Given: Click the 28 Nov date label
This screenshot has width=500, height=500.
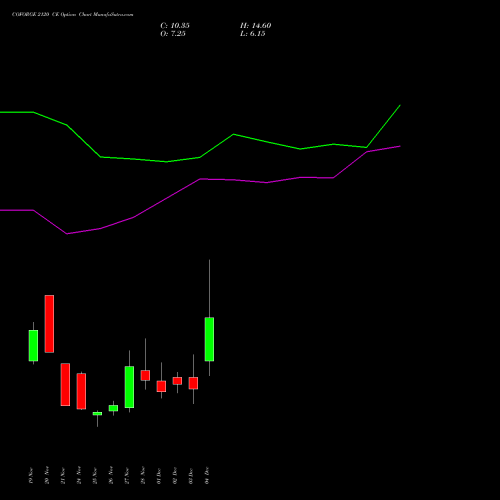Looking at the screenshot, I should tap(143, 476).
